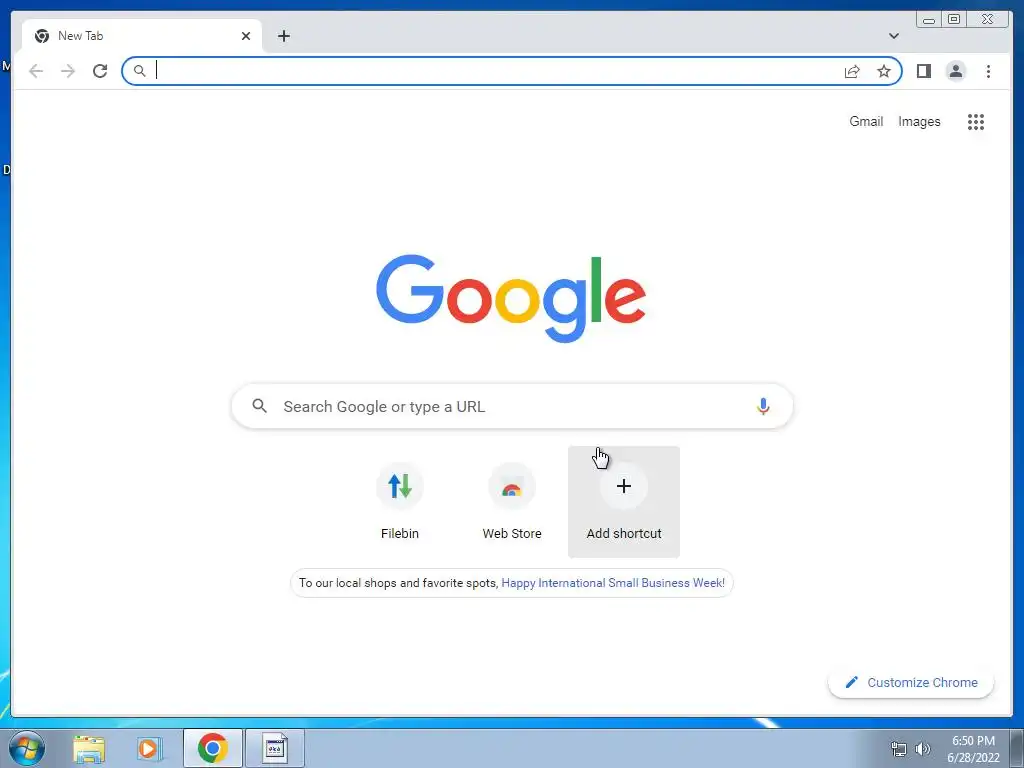1024x768 pixels.
Task: Go back with the browser back arrow
Action: point(36,71)
